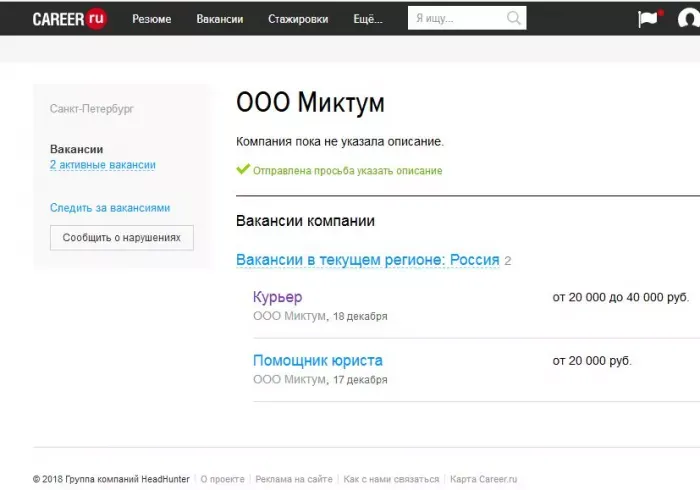Viewport: 700px width, 490px height.
Task: Click 'Отправлена просьба указать описание' message
Action: [347, 170]
